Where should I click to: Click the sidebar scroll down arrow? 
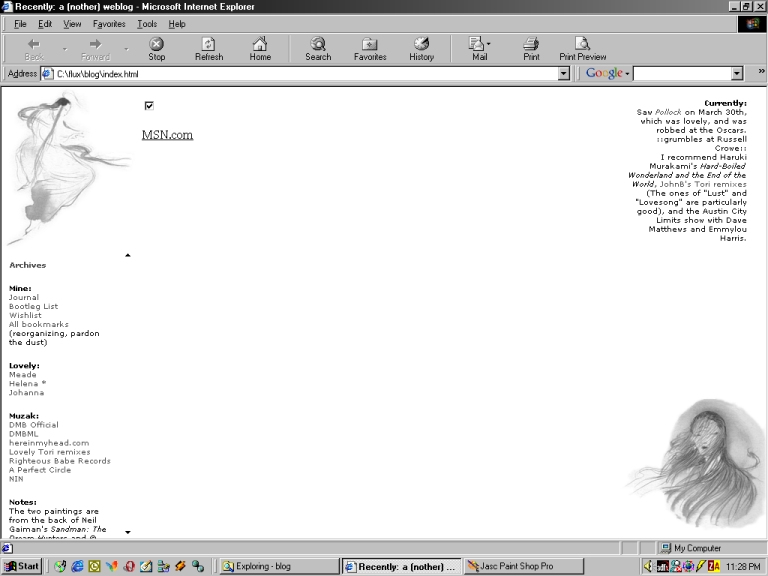click(x=128, y=532)
